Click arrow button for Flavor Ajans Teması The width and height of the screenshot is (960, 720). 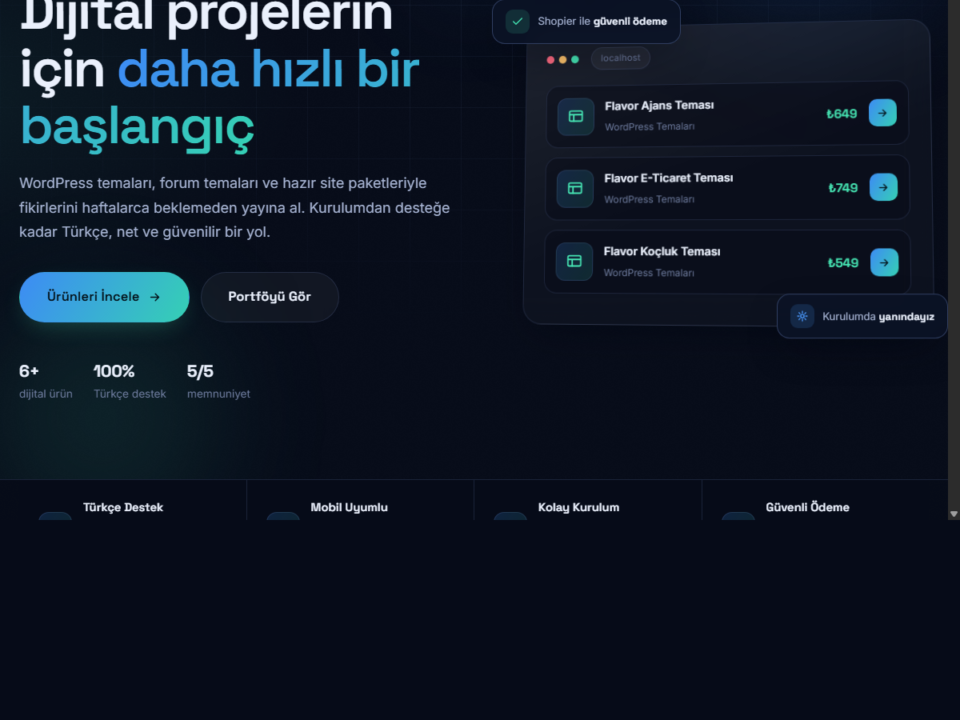point(882,113)
